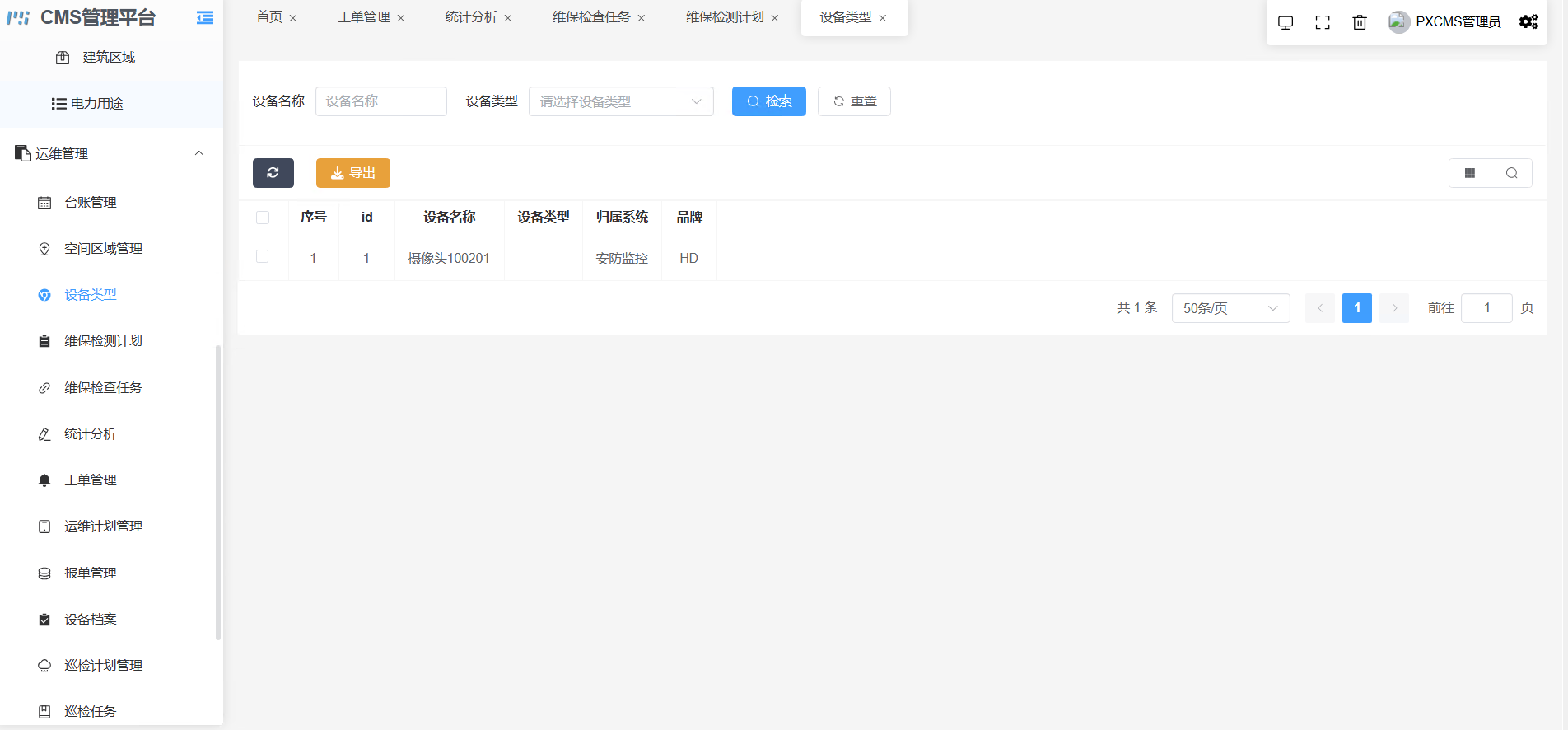Click the 摄像头100201 device name cell
The image size is (1568, 730).
point(449,258)
